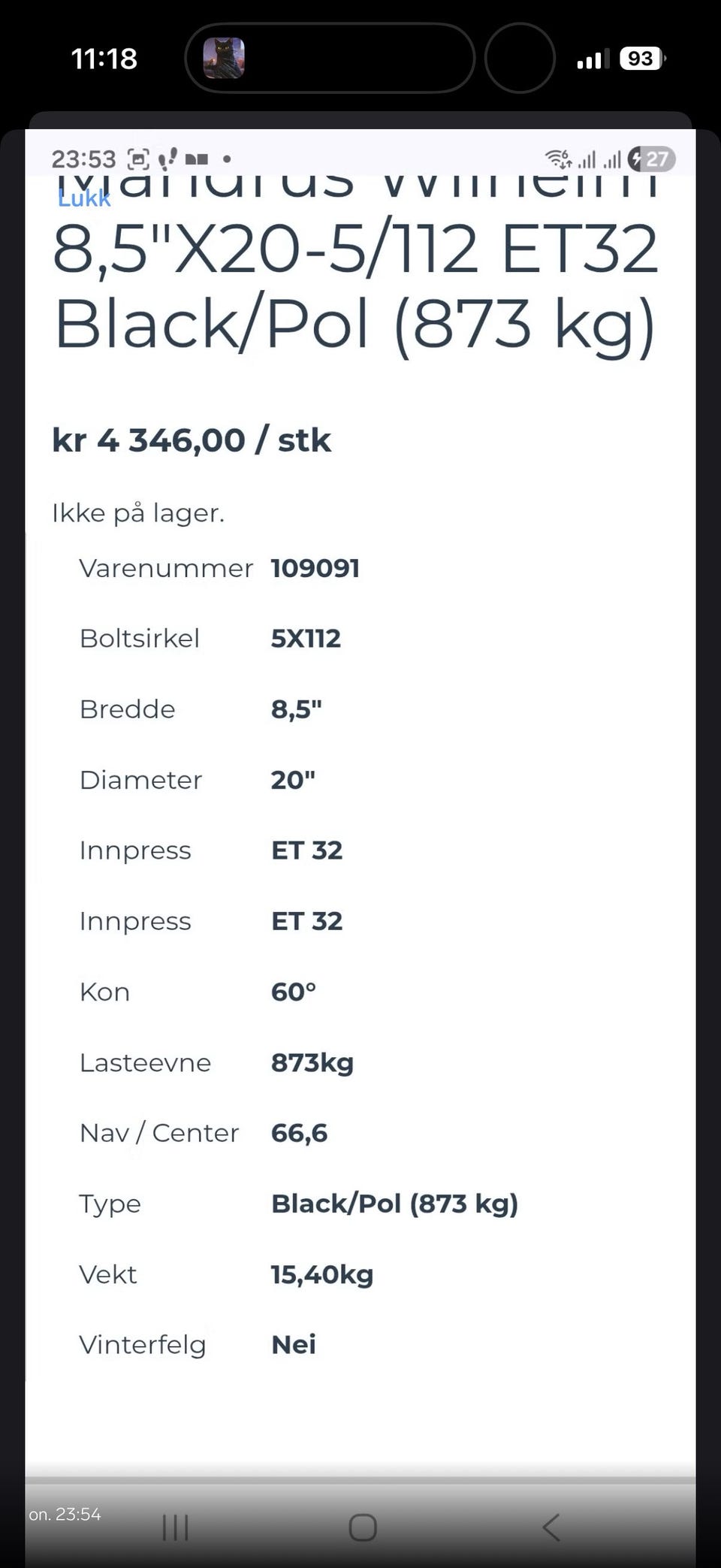721x1568 pixels.
Task: Tap the product title 8,5"X20-5/112 ET32
Action: click(356, 249)
